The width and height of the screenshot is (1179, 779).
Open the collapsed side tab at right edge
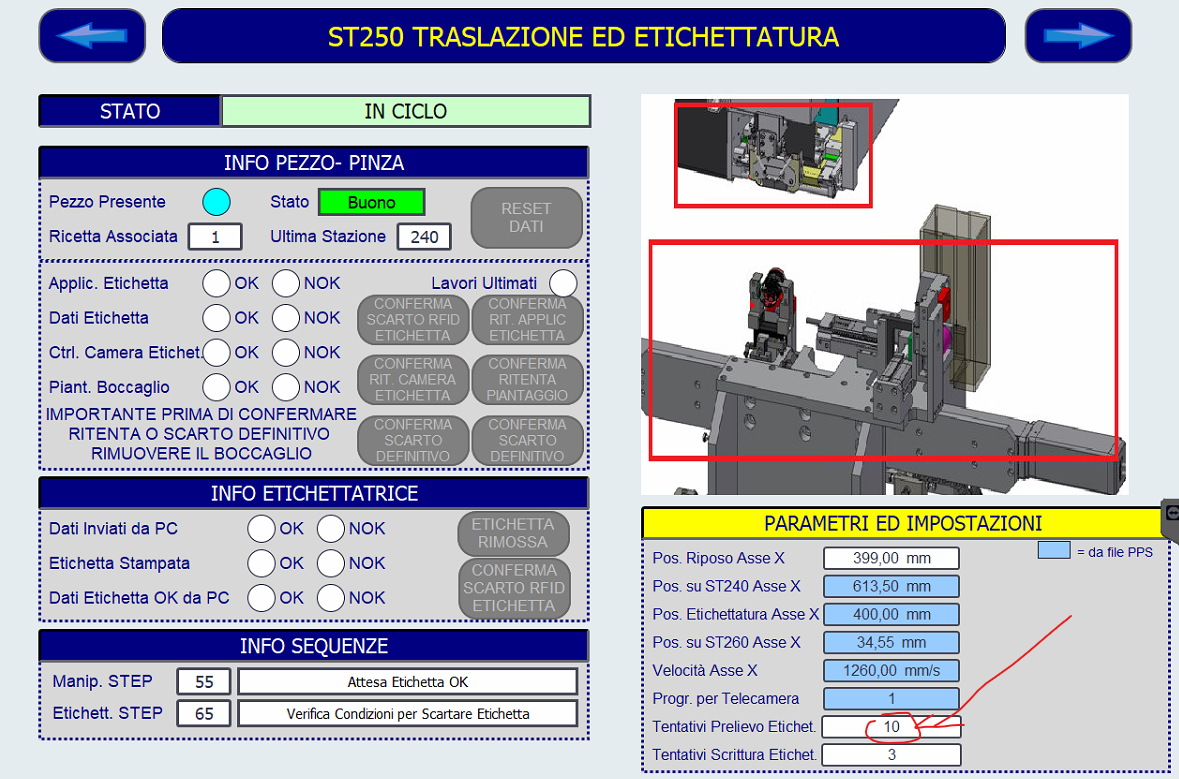(1170, 512)
